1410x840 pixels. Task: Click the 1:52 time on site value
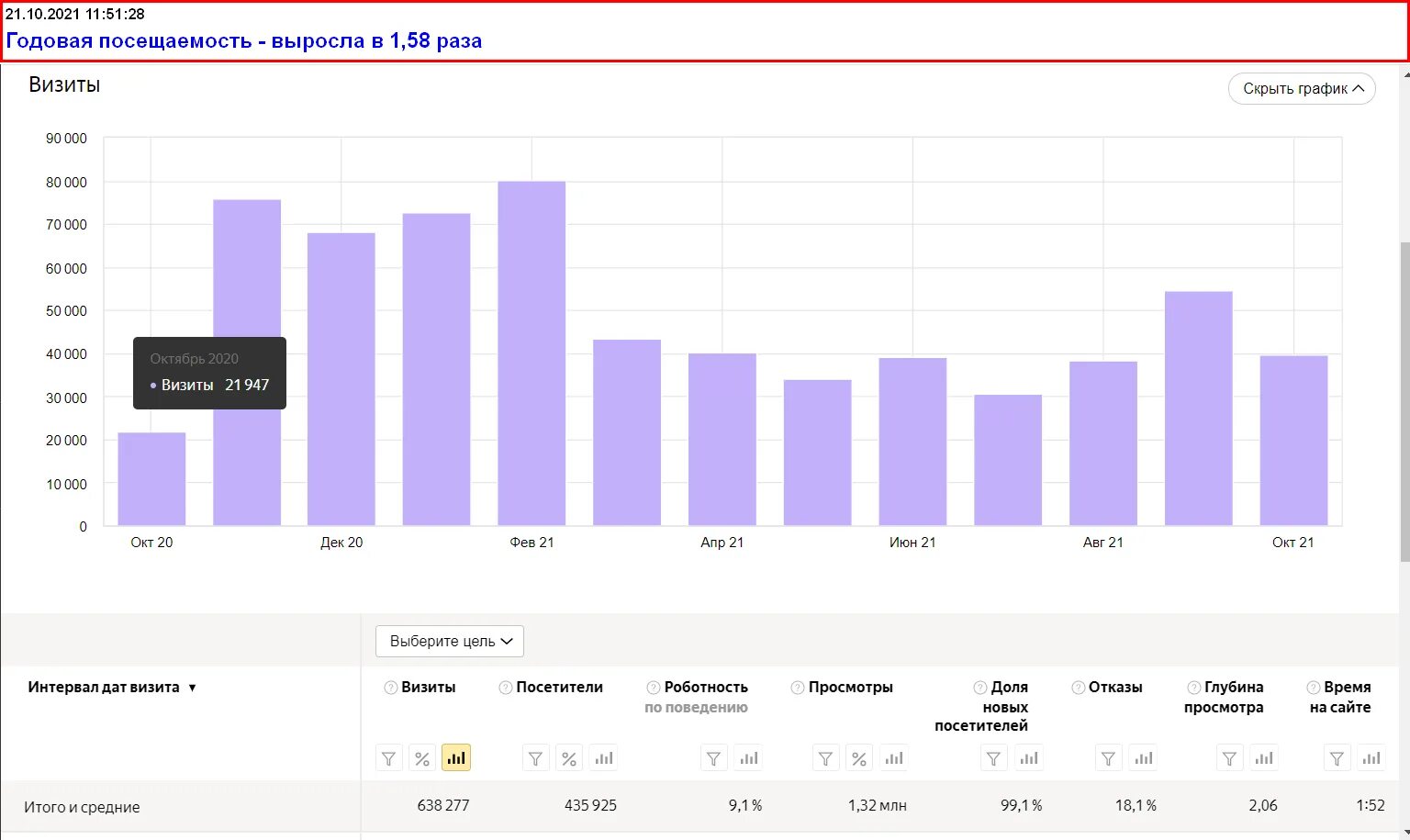pos(1371,805)
